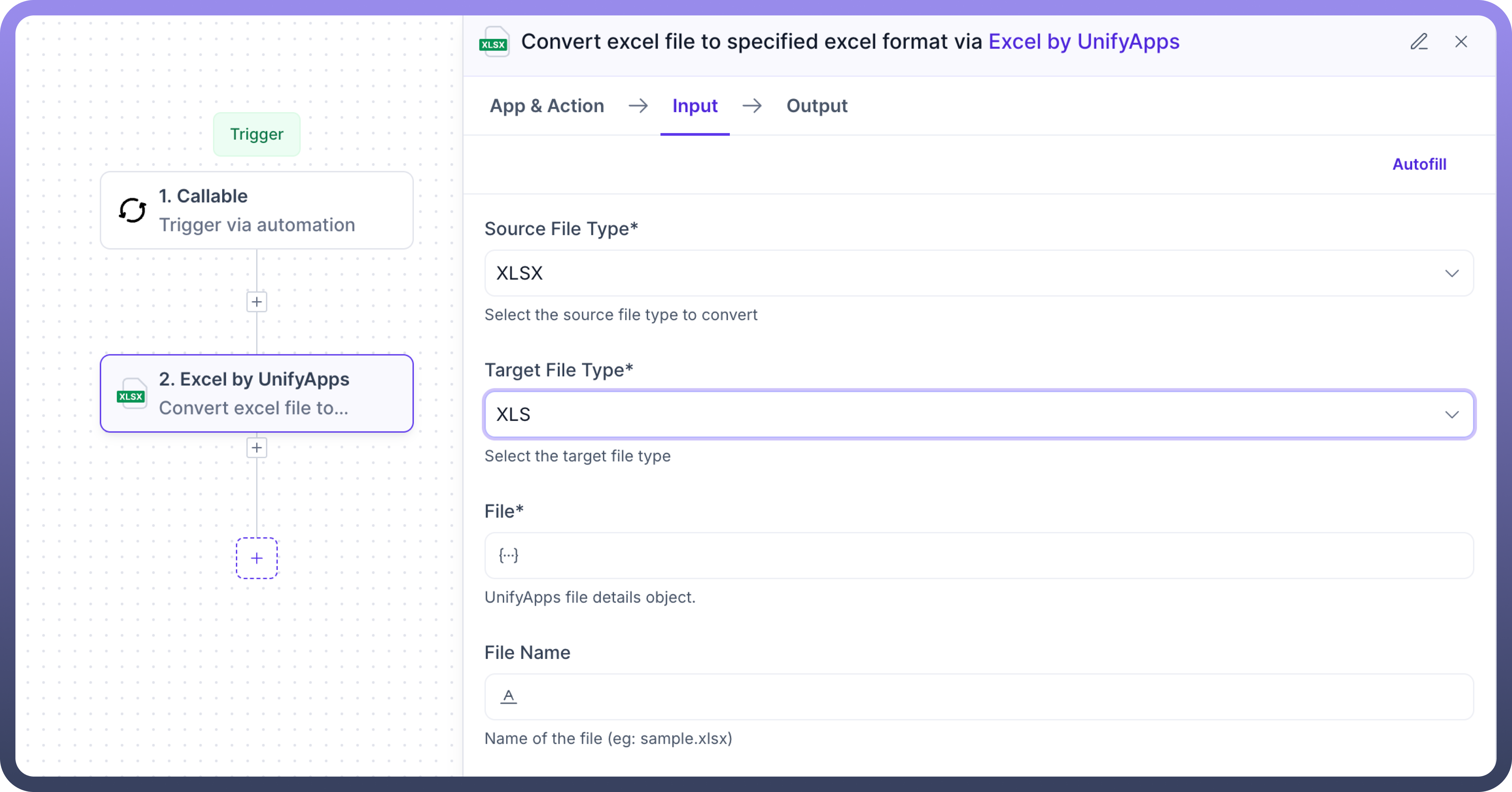Click the Autofill link
Viewport: 1512px width, 792px height.
click(x=1419, y=164)
